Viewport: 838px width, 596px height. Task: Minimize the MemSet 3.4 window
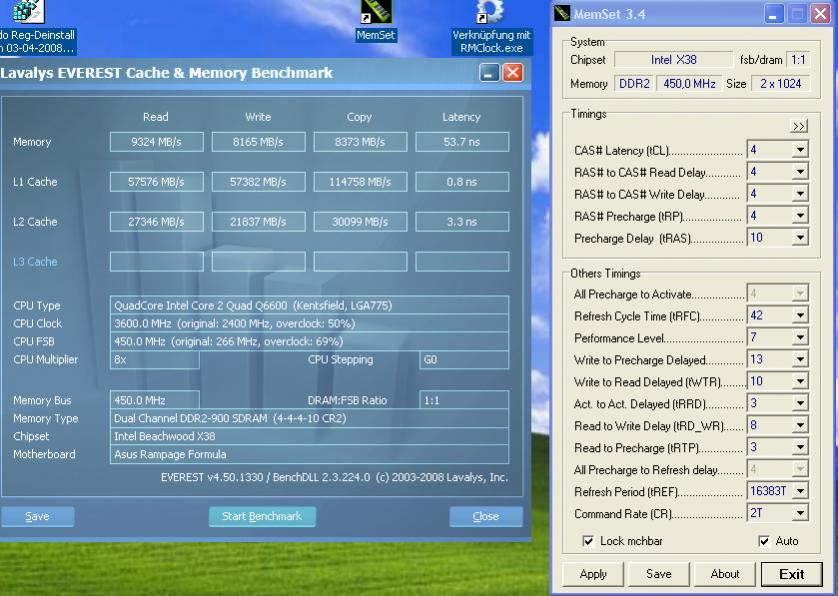pos(773,14)
